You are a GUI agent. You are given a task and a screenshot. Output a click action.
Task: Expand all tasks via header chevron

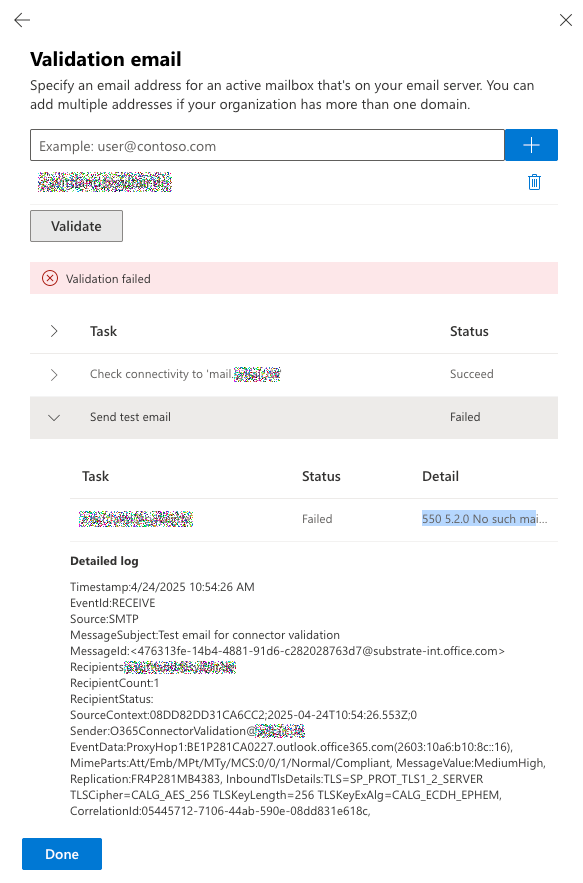(x=54, y=331)
